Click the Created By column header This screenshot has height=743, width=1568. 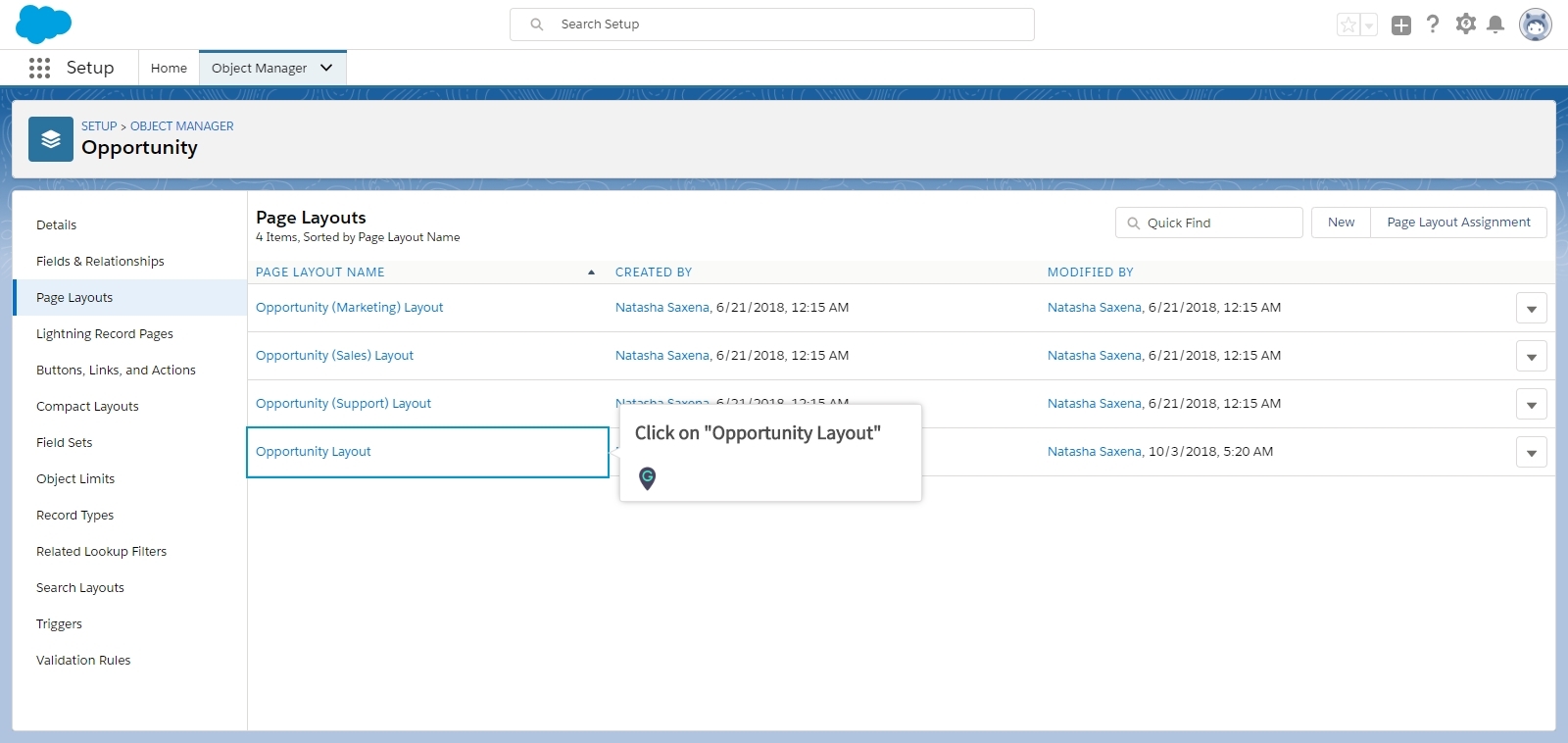pos(654,272)
